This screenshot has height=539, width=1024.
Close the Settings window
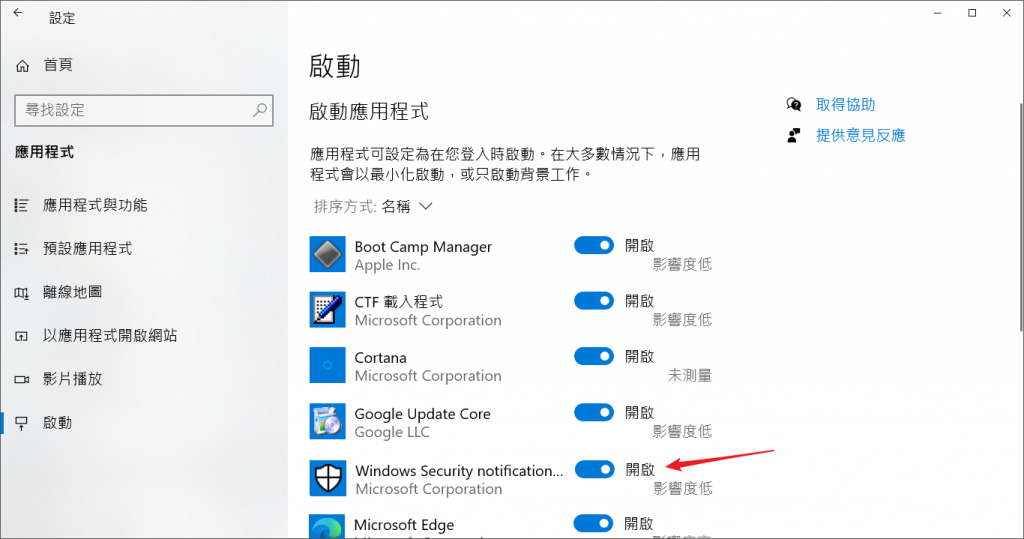point(1006,13)
